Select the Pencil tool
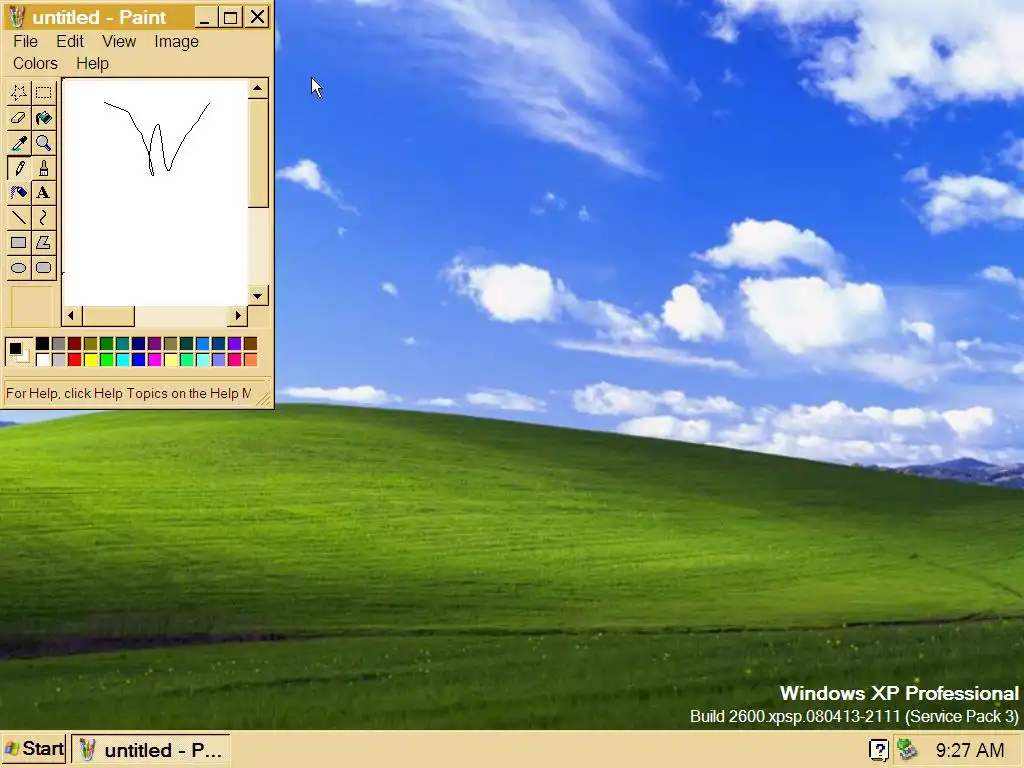The image size is (1024, 768). point(19,168)
